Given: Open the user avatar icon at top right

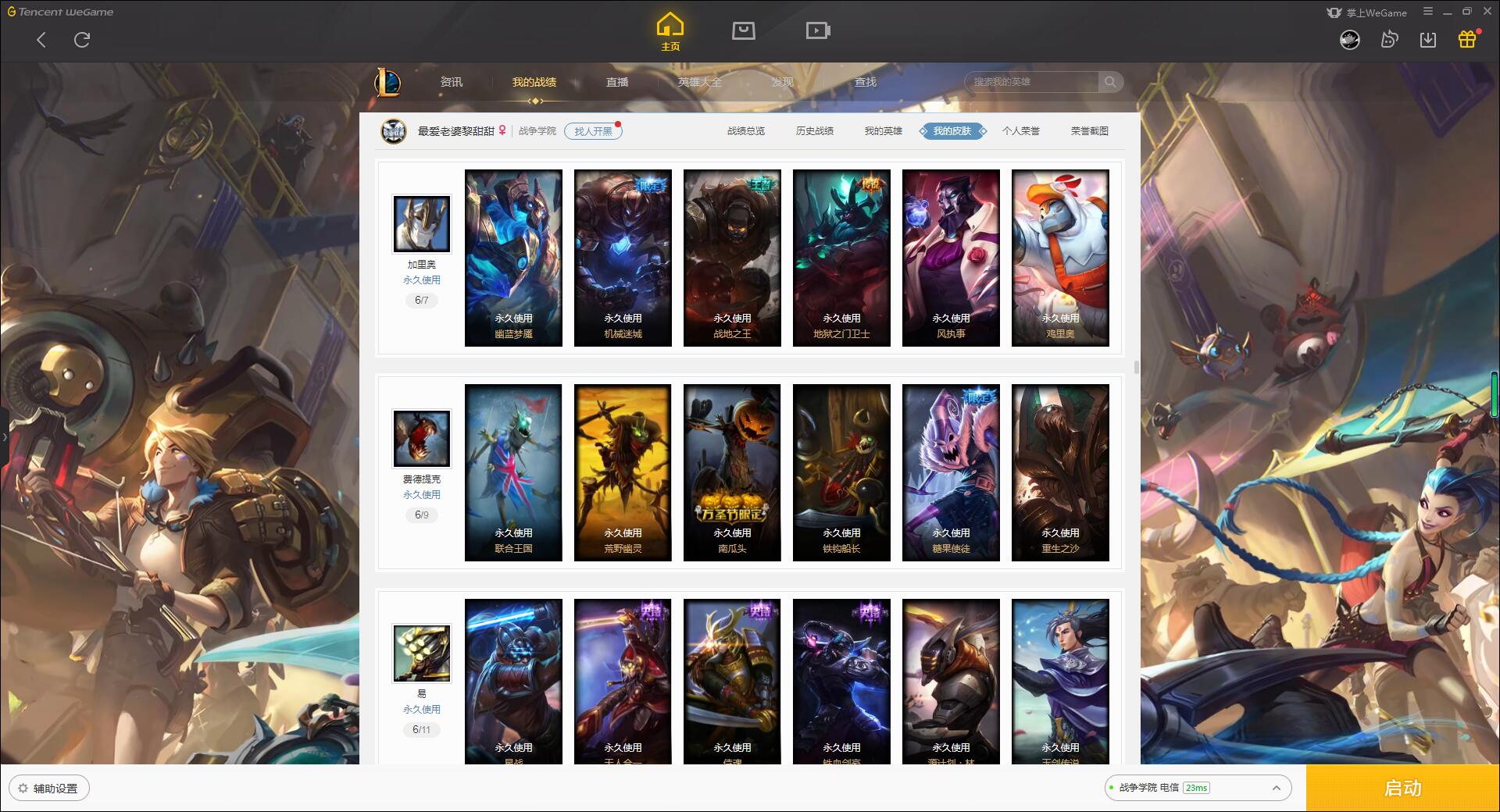Looking at the screenshot, I should (1350, 40).
